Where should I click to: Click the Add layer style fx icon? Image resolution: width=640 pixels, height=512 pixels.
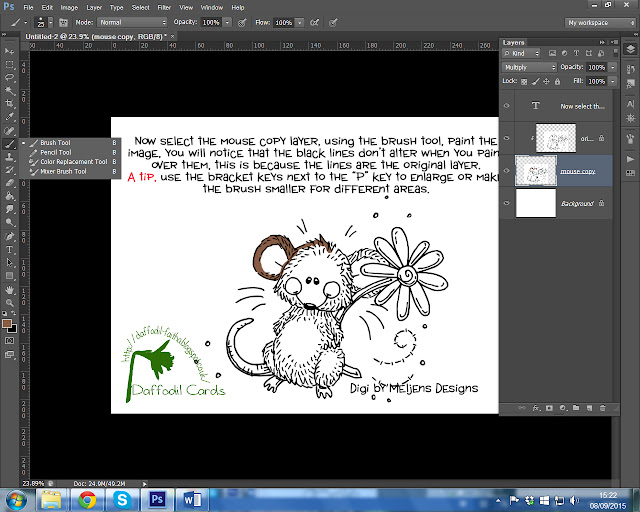tap(536, 408)
